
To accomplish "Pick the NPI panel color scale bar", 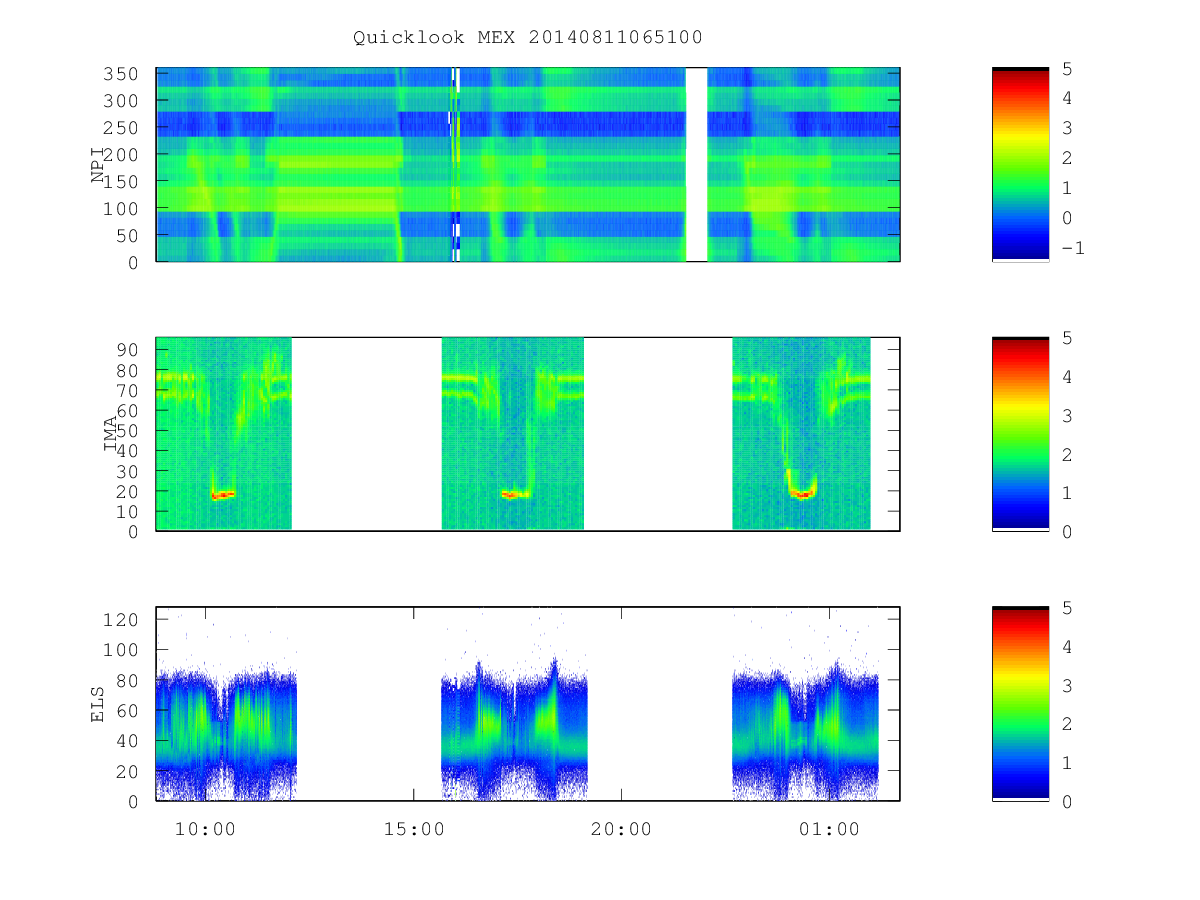I will [x=1020, y=164].
